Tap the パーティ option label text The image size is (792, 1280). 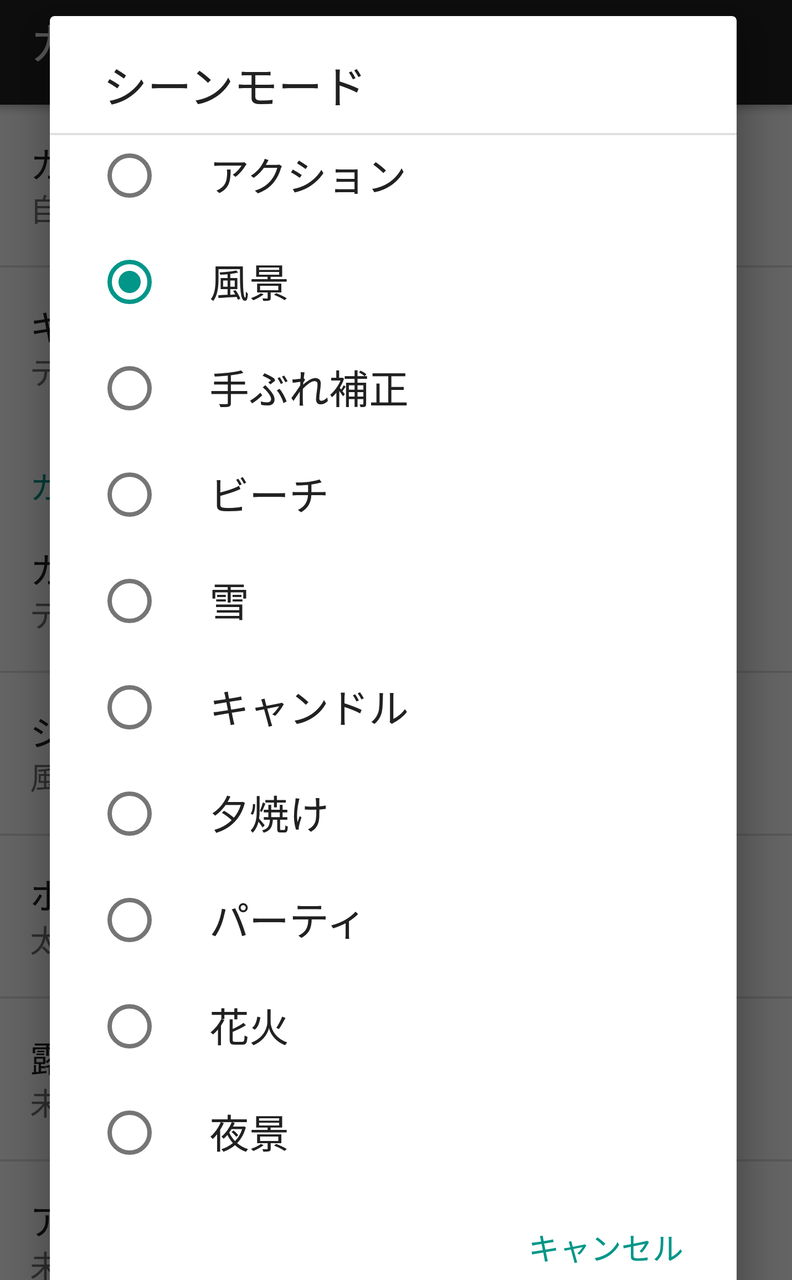point(285,921)
